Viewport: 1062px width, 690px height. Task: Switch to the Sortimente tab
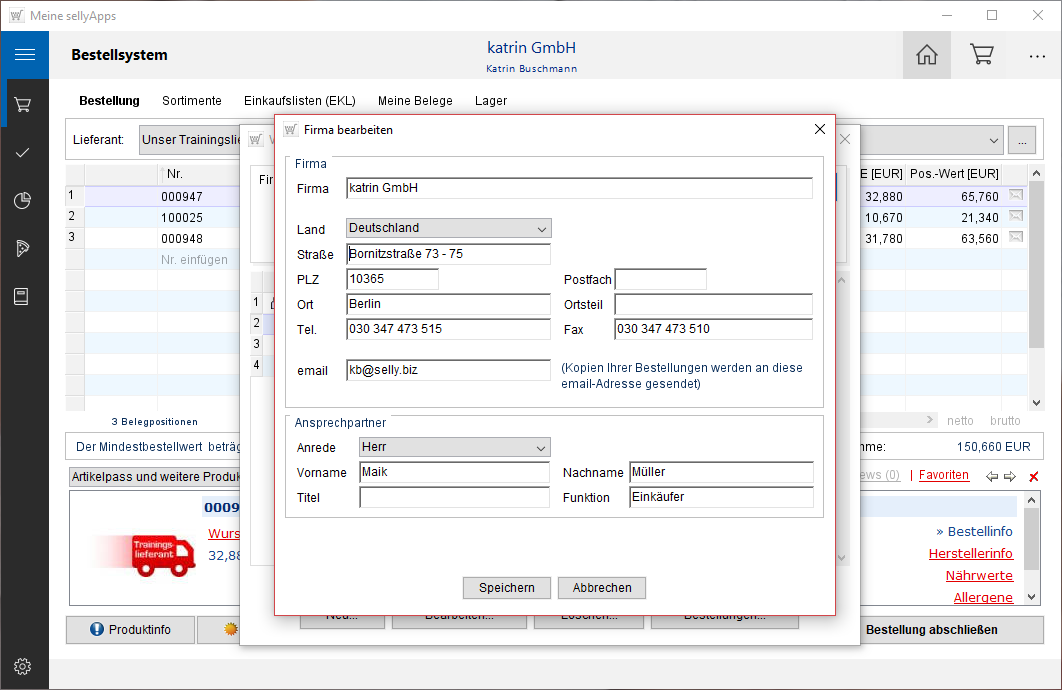pos(192,101)
